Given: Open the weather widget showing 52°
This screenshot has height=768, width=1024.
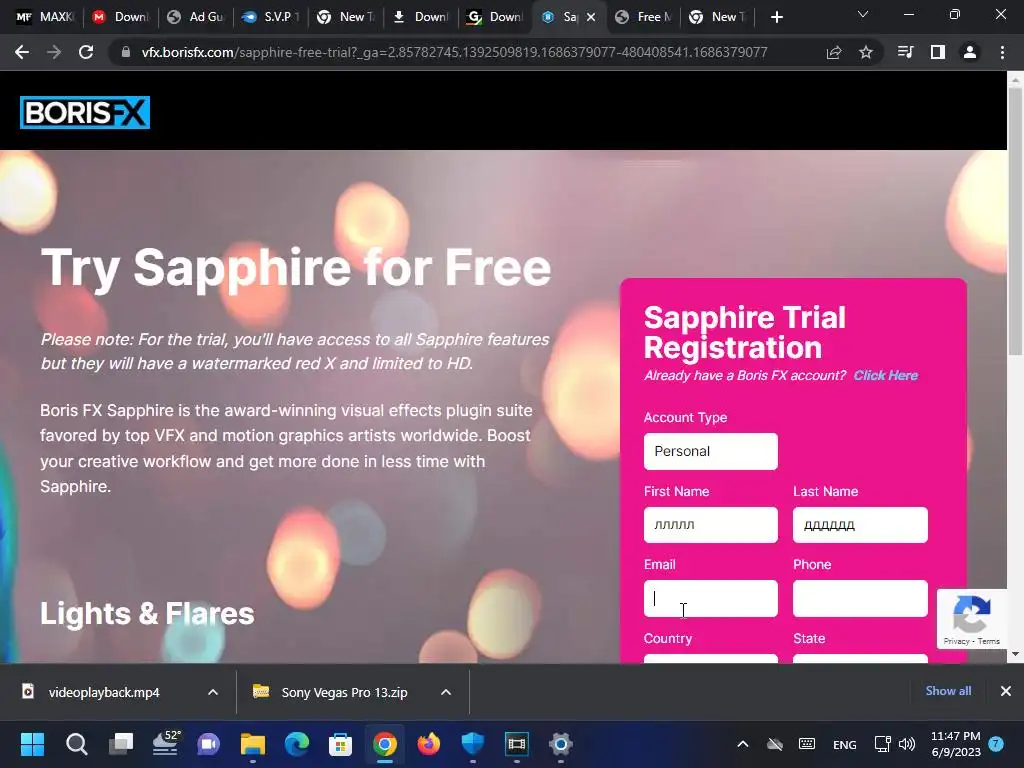Looking at the screenshot, I should click(x=165, y=744).
